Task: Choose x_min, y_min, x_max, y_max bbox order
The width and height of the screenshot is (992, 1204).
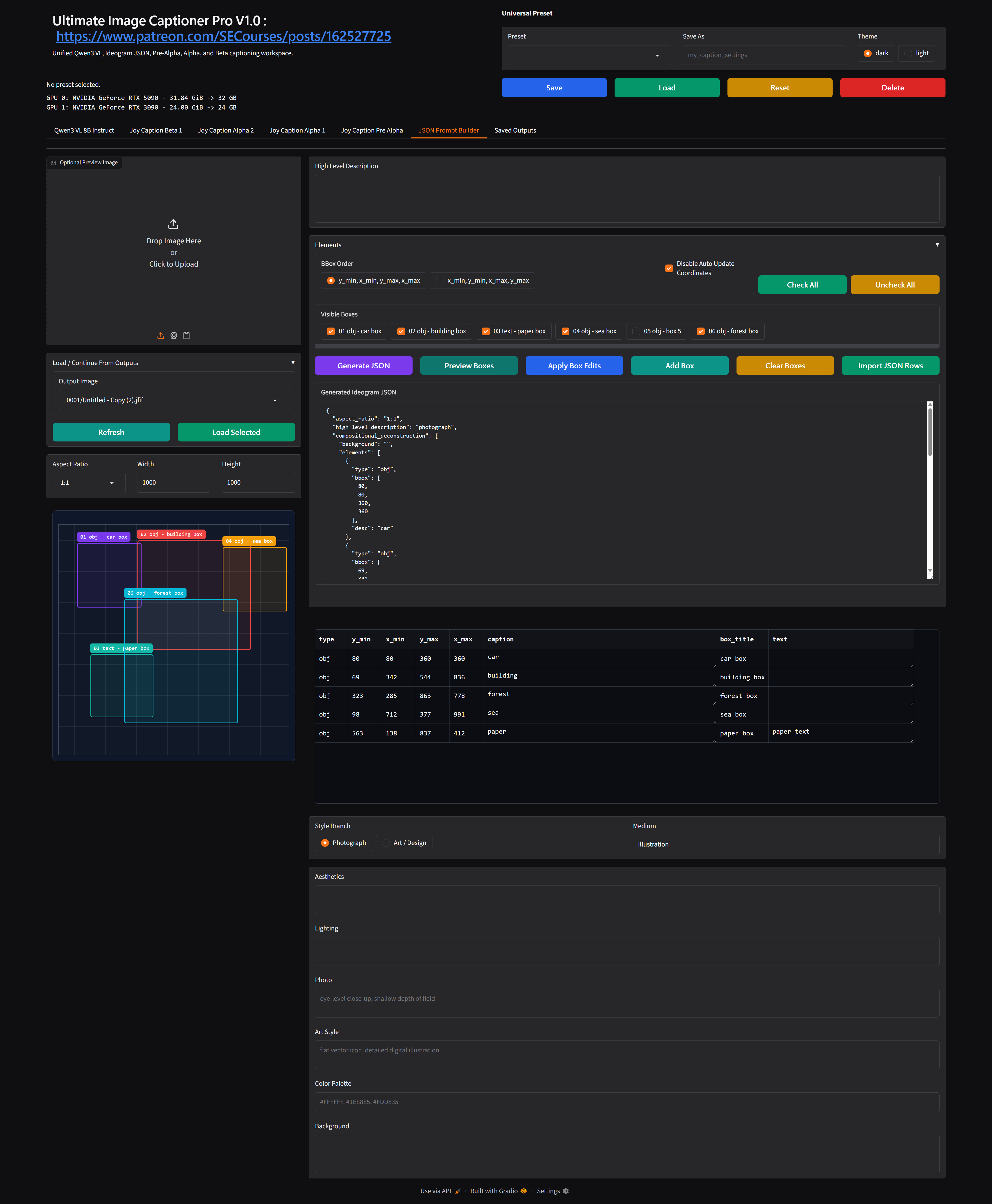Action: 440,281
